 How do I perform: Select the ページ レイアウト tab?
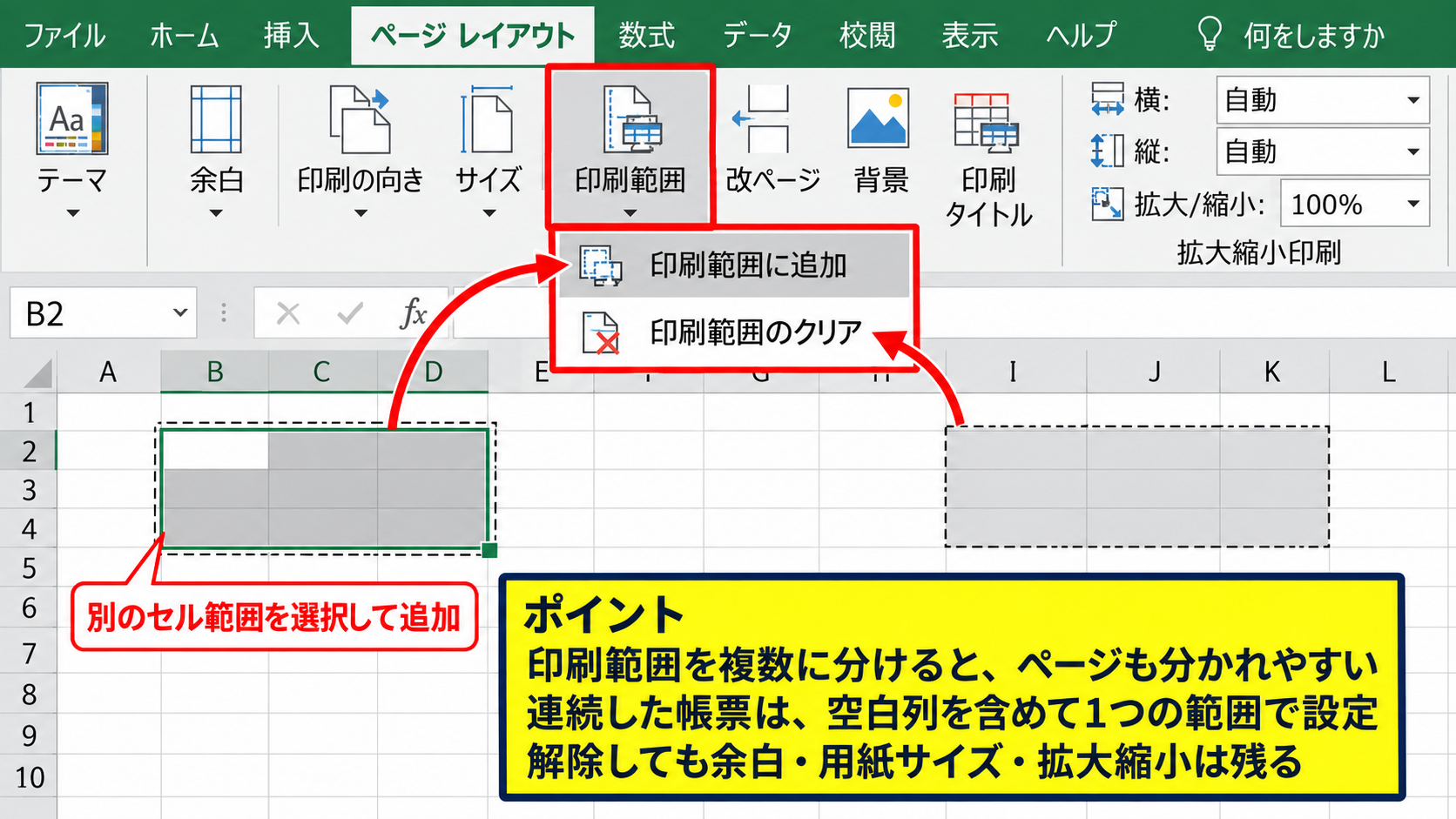tap(473, 36)
